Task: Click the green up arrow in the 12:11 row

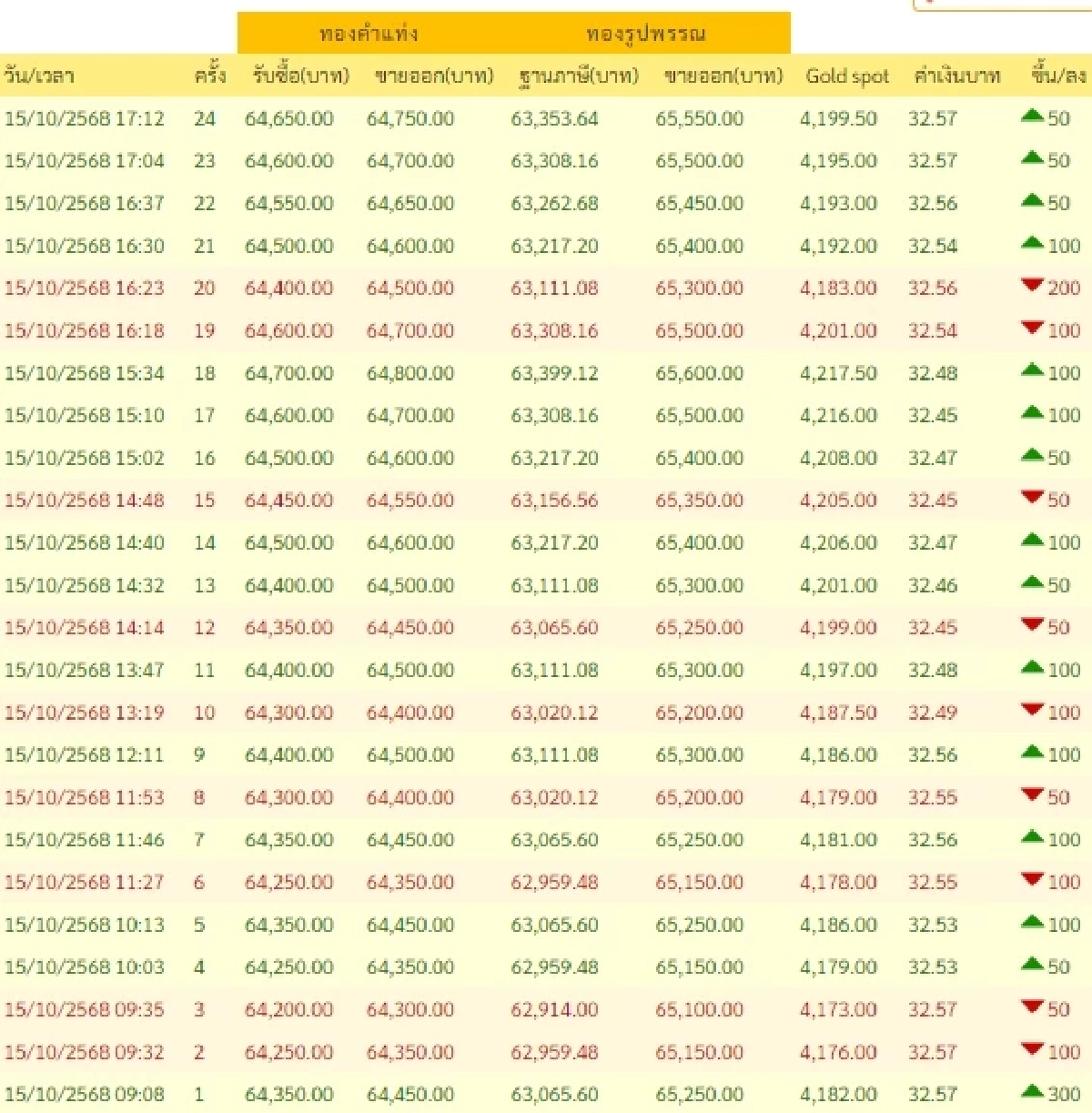Action: (1032, 752)
